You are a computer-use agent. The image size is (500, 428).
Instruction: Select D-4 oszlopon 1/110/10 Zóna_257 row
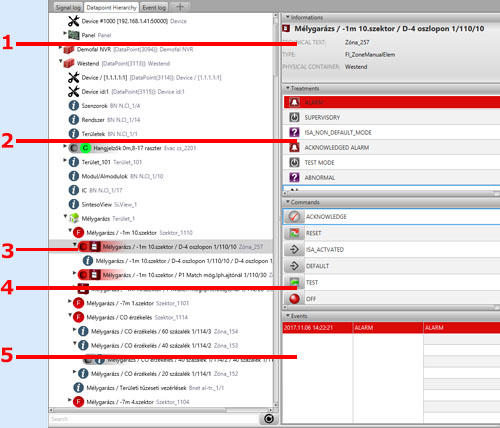coord(161,247)
